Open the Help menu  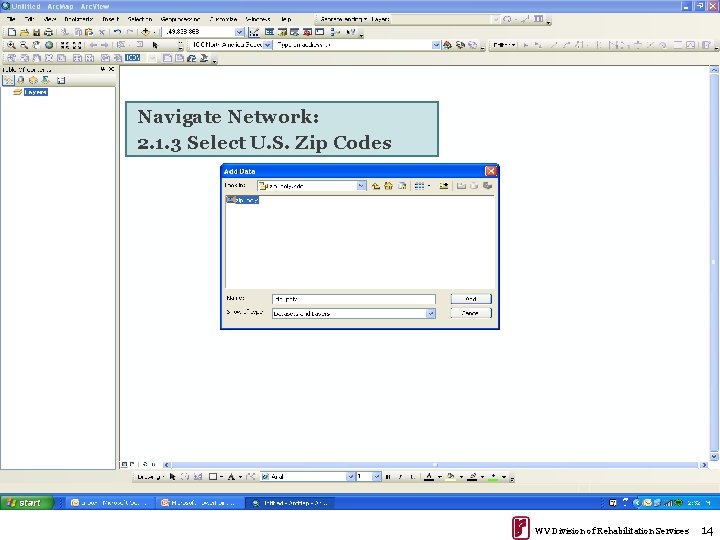286,19
